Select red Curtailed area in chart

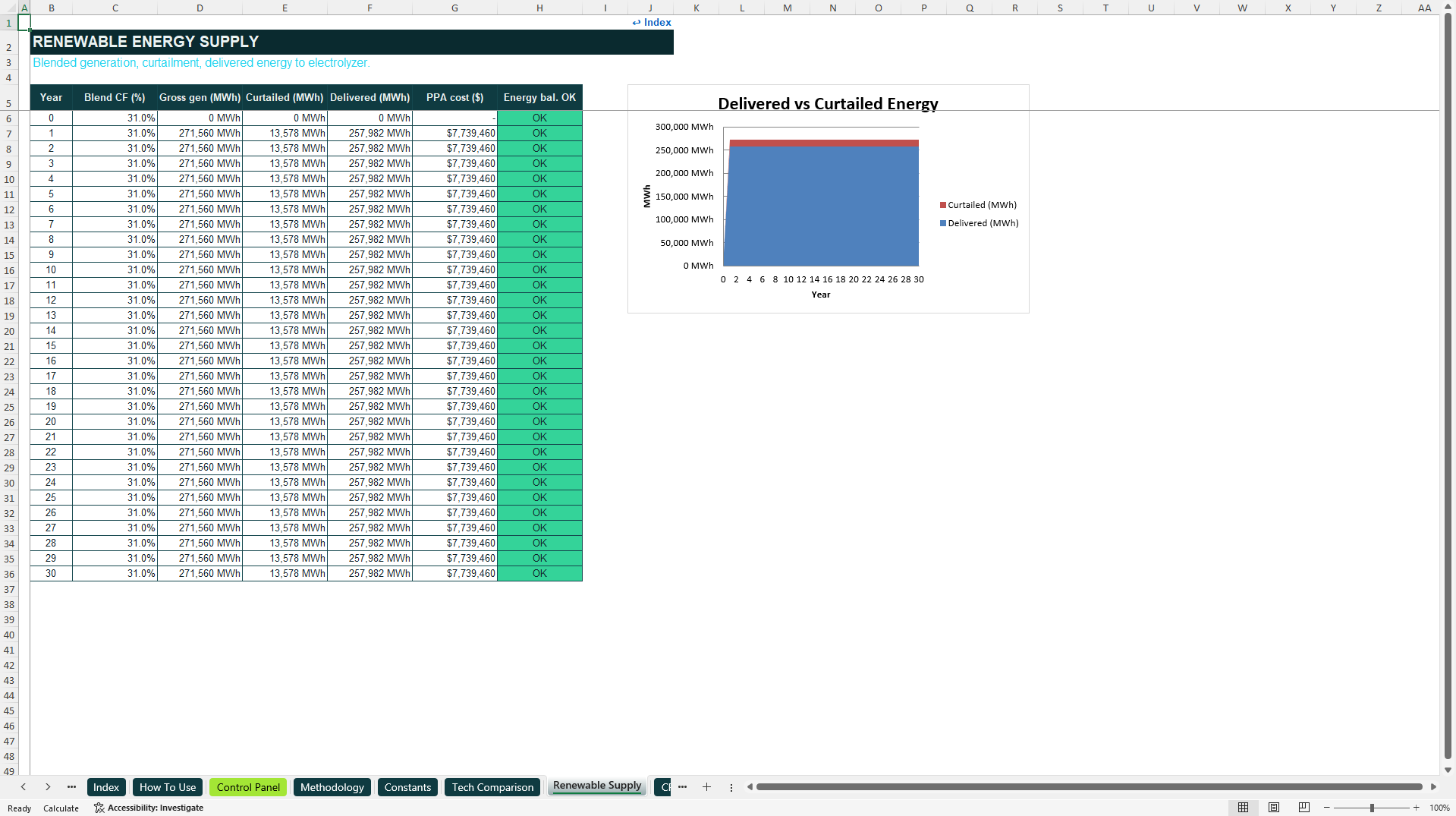tap(823, 143)
